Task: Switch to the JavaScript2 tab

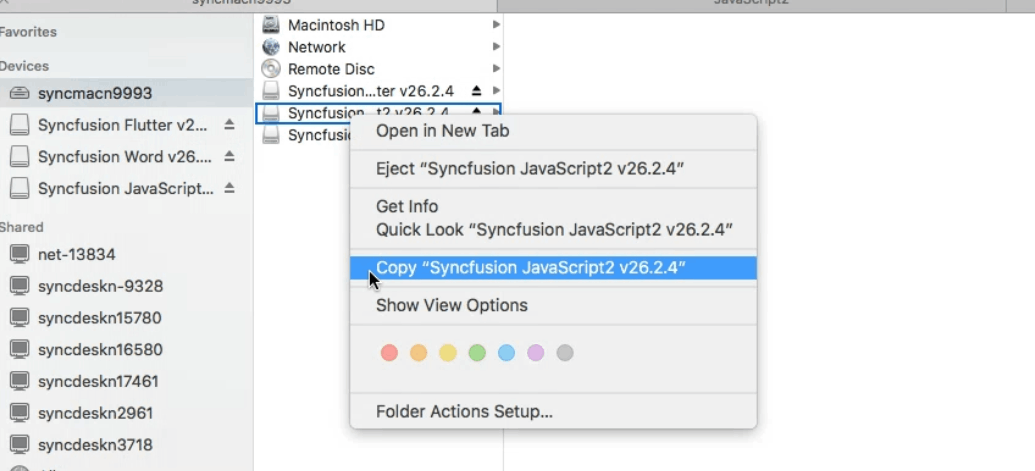Action: (765, 3)
